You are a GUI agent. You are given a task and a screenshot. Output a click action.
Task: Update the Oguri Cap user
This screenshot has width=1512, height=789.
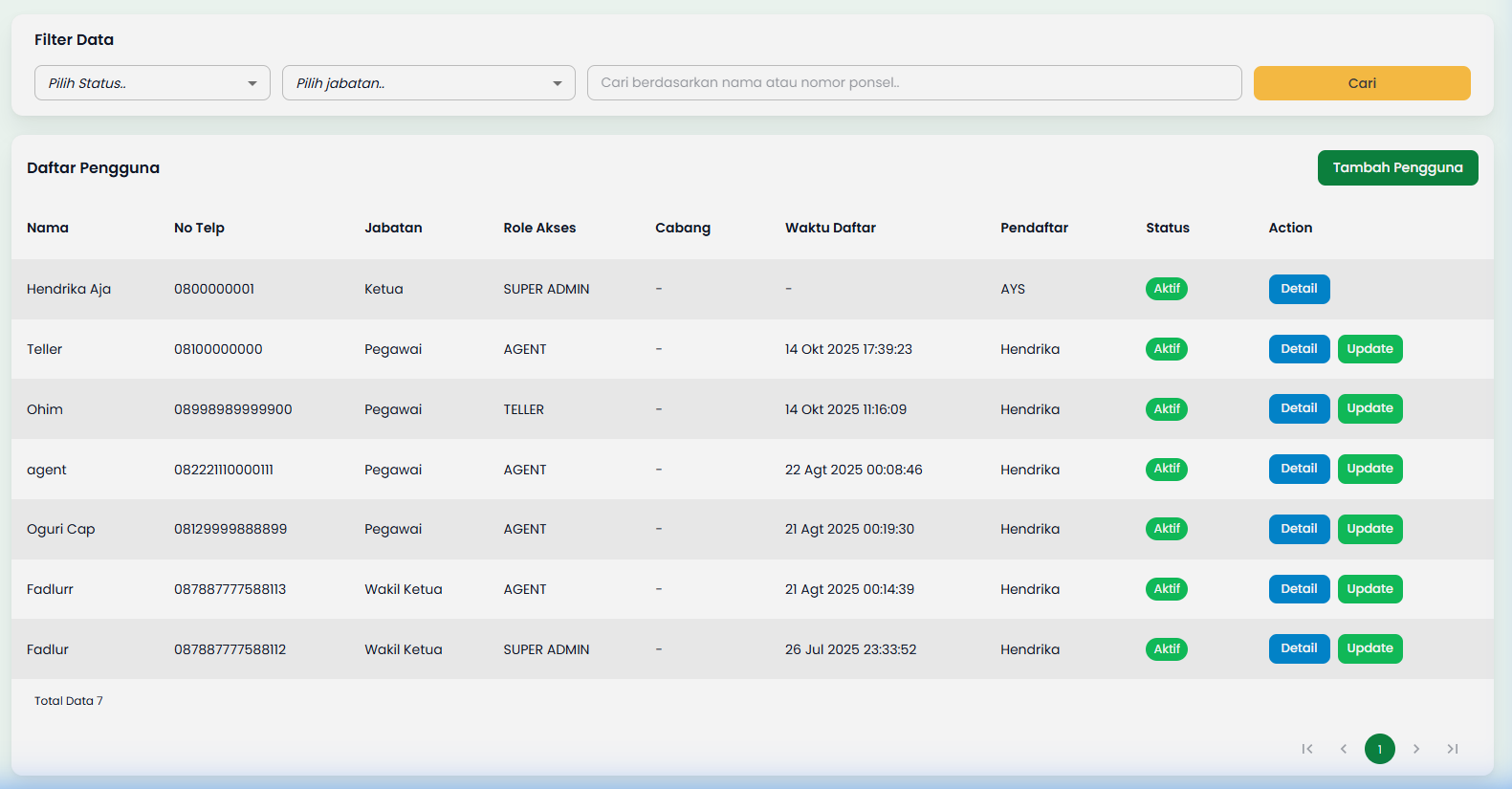(1370, 529)
